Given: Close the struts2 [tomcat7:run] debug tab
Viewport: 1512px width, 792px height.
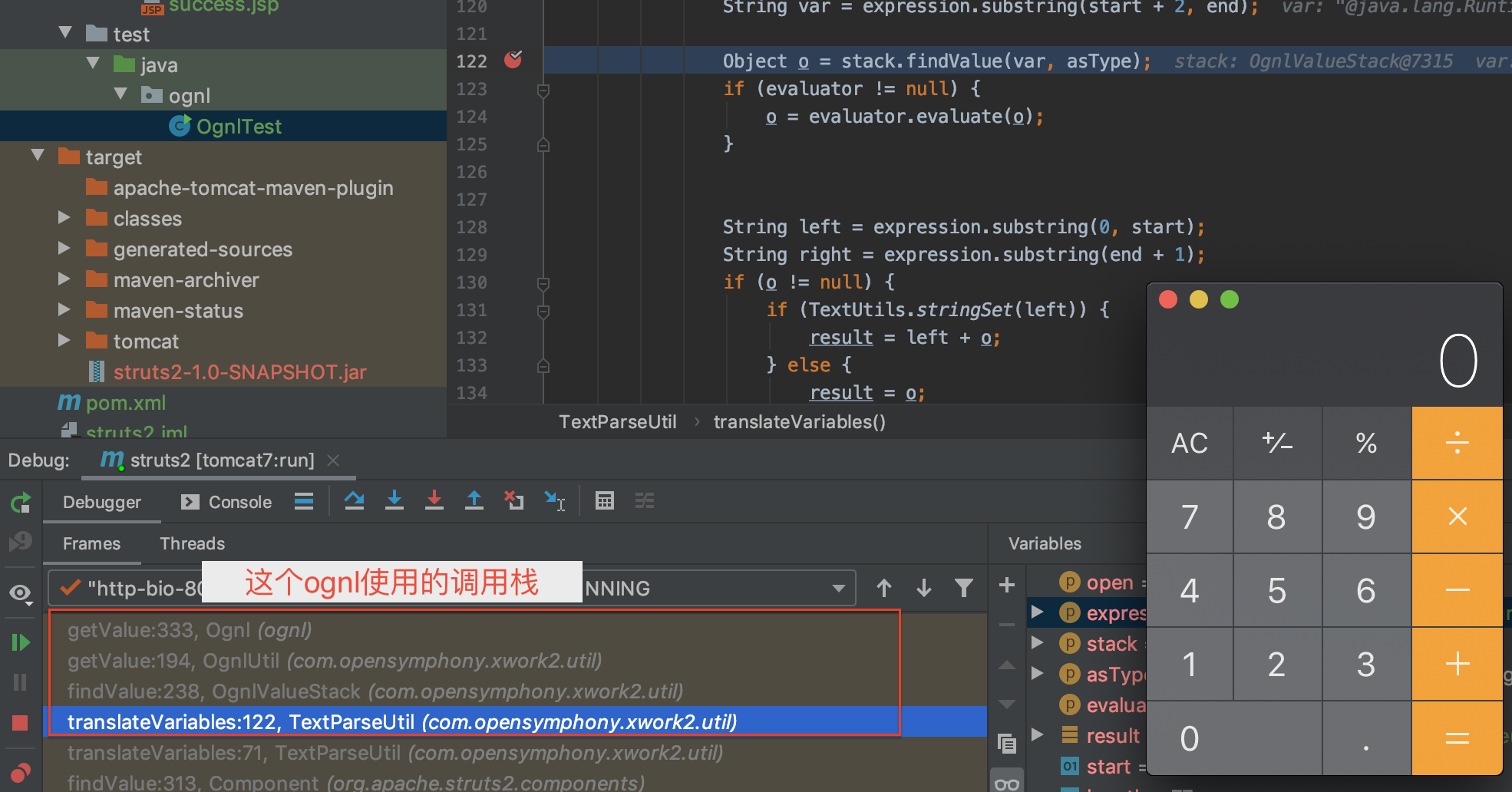Looking at the screenshot, I should 333,460.
